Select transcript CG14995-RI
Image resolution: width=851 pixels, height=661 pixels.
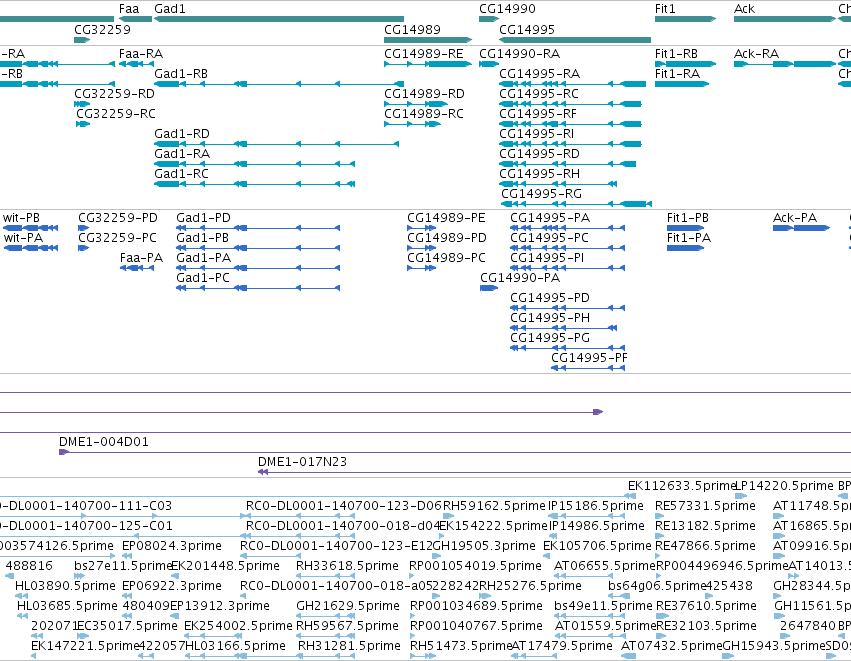pyautogui.click(x=570, y=144)
